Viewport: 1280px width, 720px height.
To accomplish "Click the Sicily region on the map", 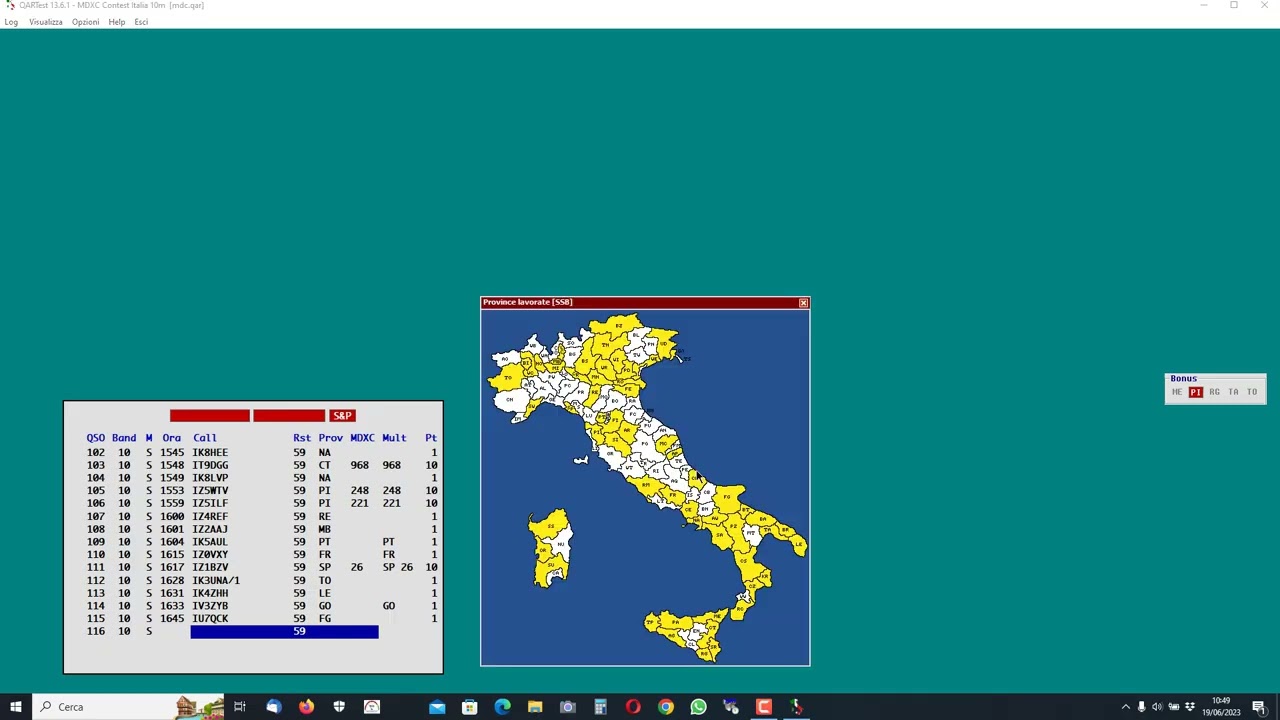I will point(688,634).
